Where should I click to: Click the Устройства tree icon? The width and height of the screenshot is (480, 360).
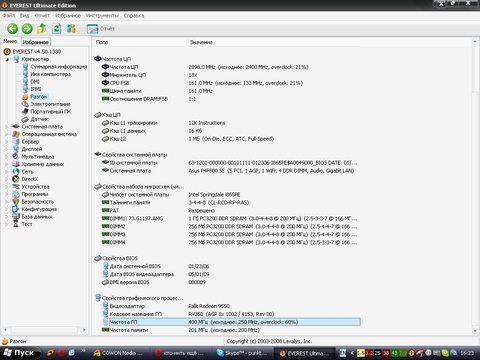(x=16, y=187)
